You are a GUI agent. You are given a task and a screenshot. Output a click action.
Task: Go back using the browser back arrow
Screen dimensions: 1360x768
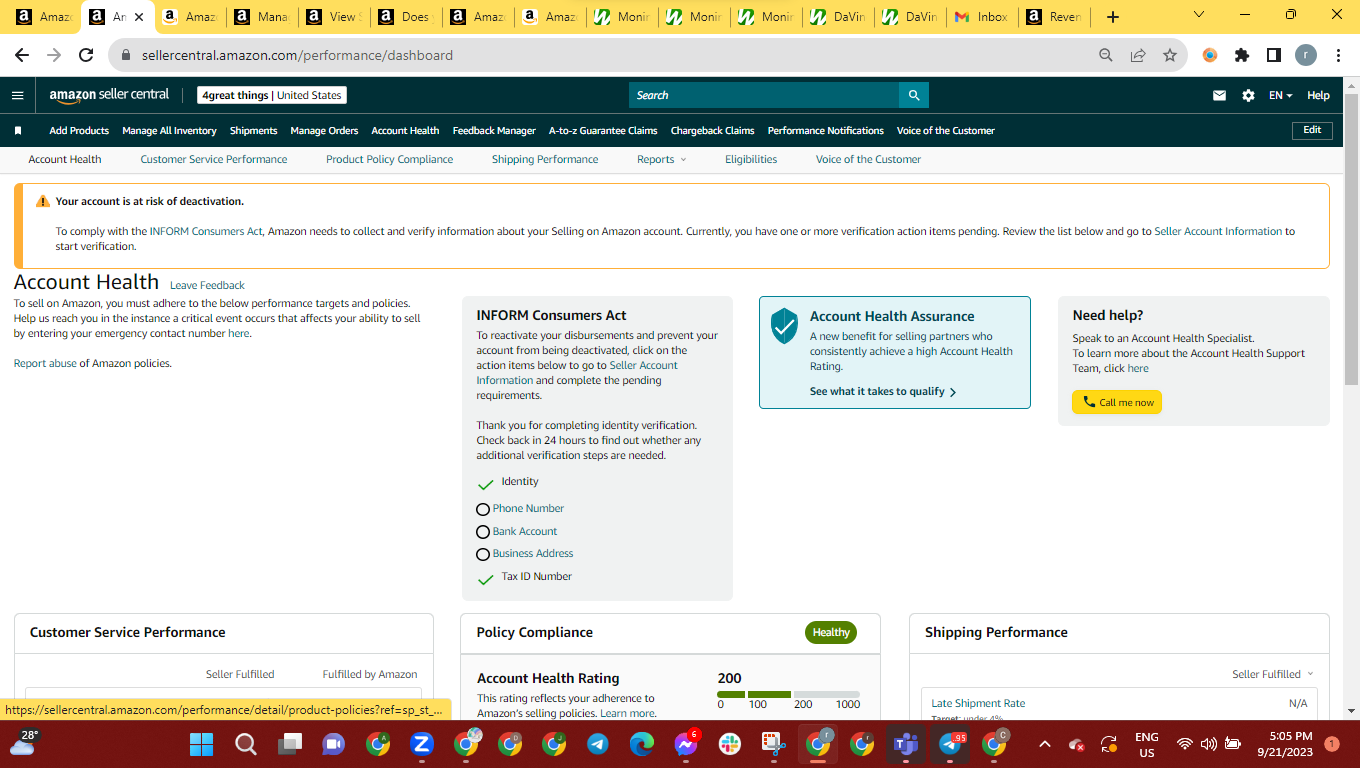22,55
